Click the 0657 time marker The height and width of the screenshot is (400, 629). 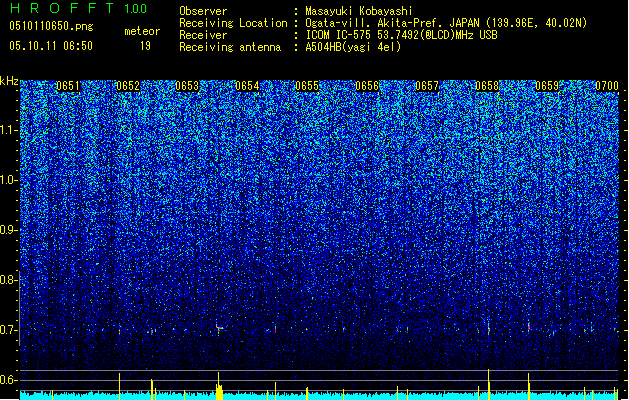[427, 86]
